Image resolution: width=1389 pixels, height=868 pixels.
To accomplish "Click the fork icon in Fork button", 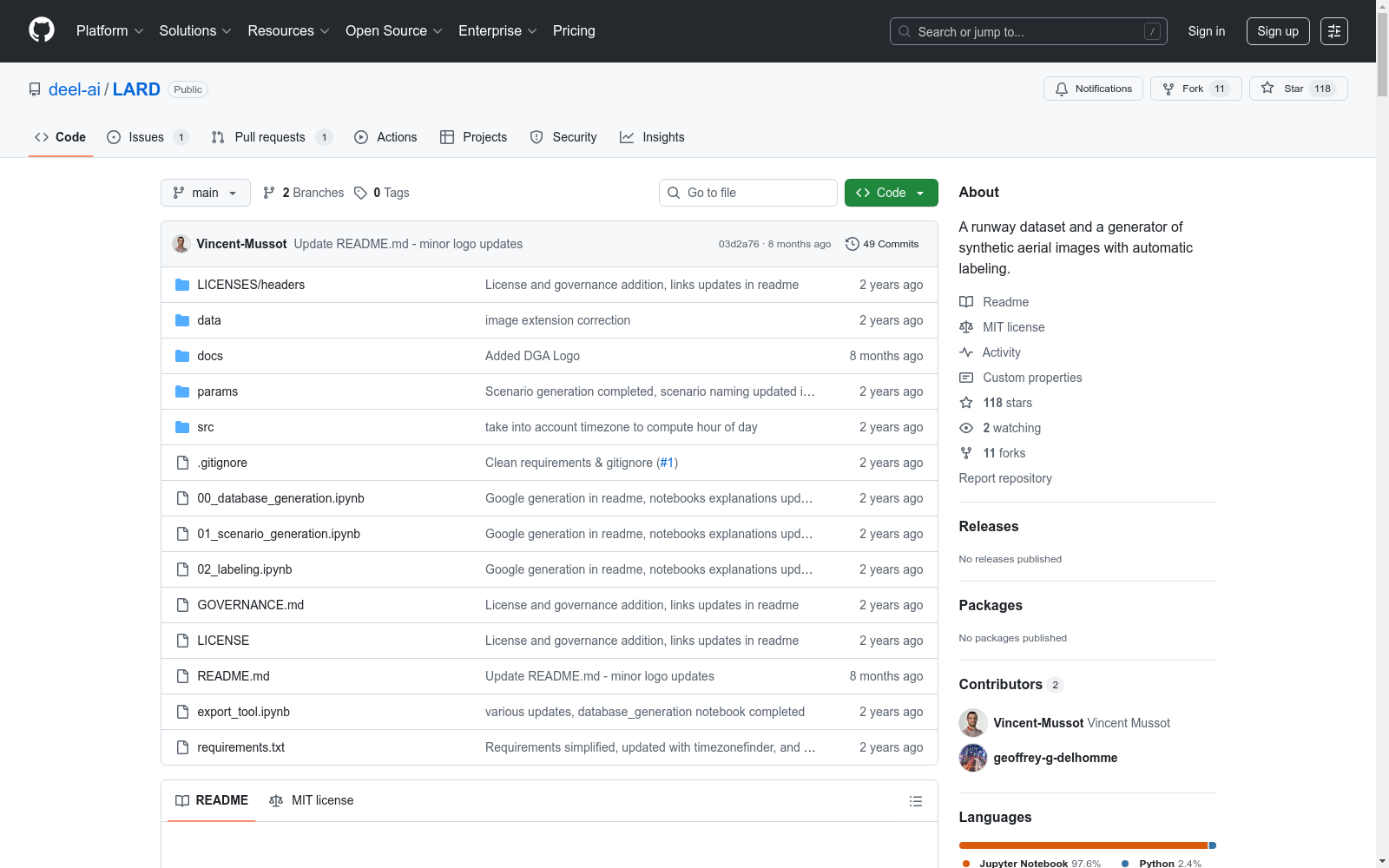I will pyautogui.click(x=1168, y=89).
